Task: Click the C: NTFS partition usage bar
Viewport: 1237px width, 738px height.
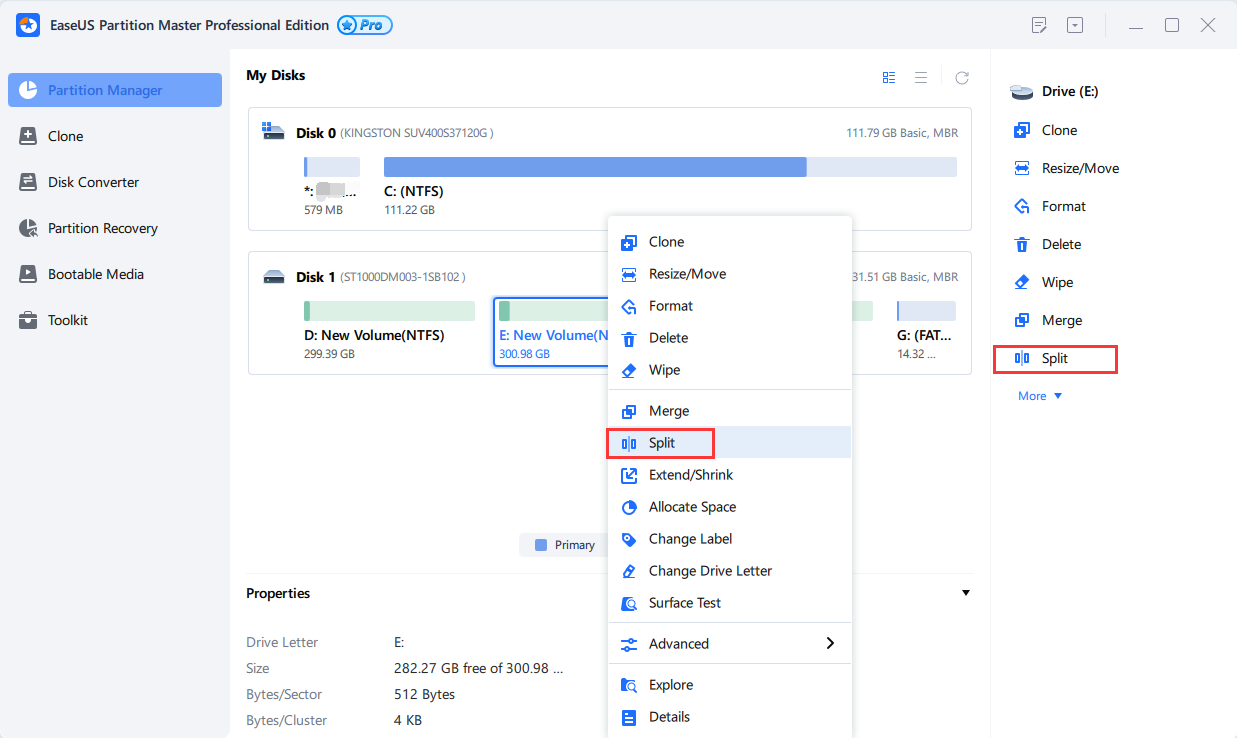Action: tap(669, 167)
